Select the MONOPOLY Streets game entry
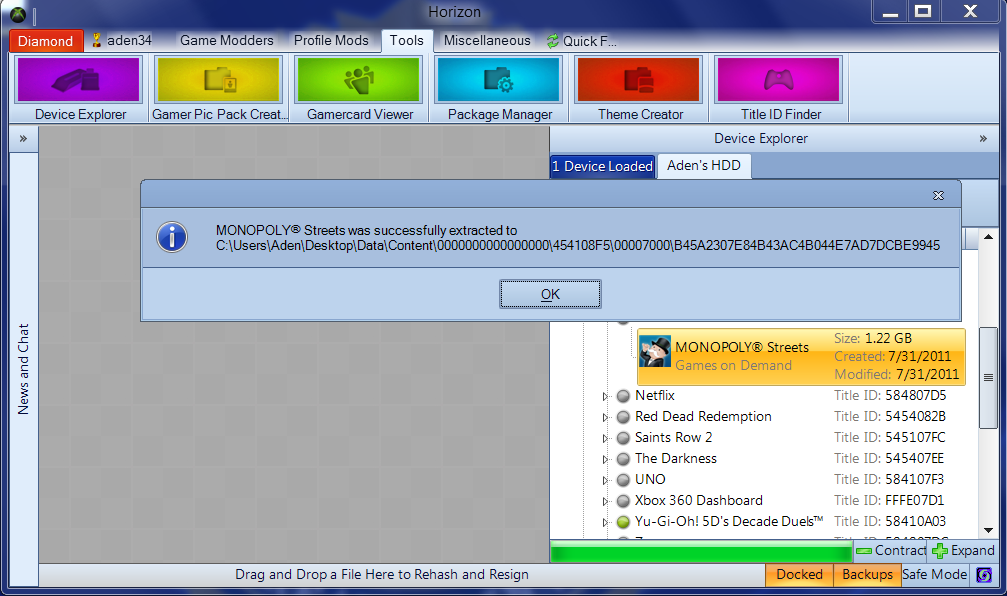Screen dimensions: 1007x596 coord(741,356)
